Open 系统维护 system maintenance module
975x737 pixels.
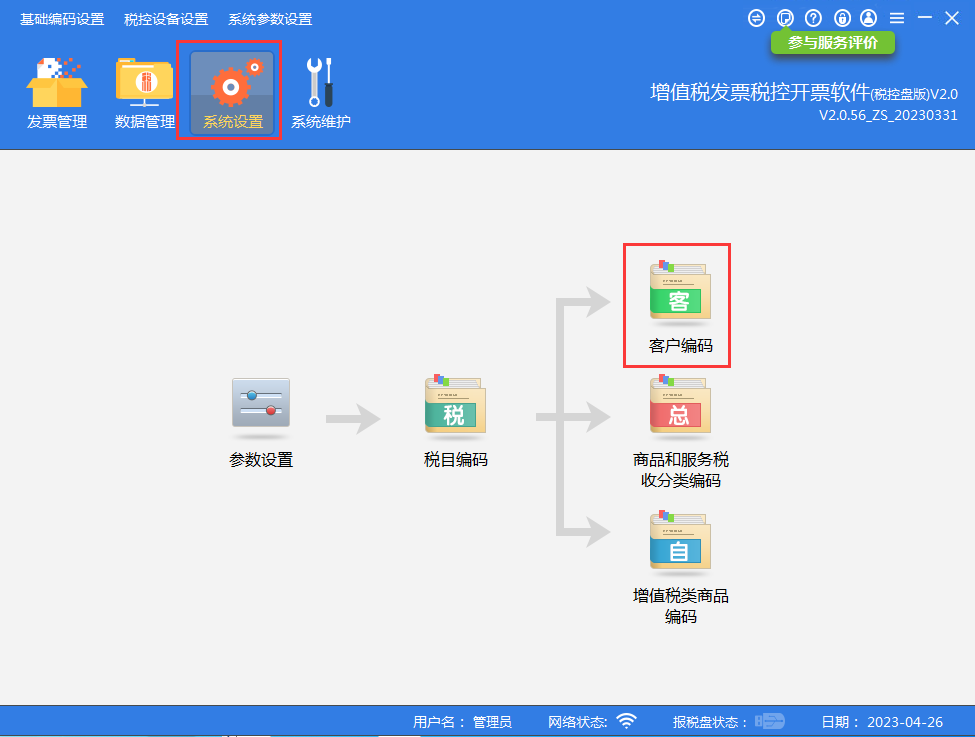point(320,93)
